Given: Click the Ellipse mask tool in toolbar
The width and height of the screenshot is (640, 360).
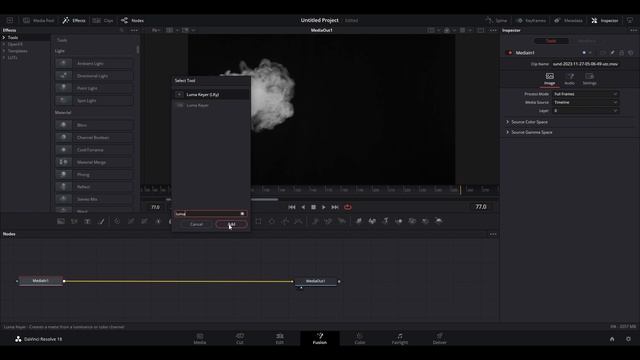Looking at the screenshot, I should point(272,221).
